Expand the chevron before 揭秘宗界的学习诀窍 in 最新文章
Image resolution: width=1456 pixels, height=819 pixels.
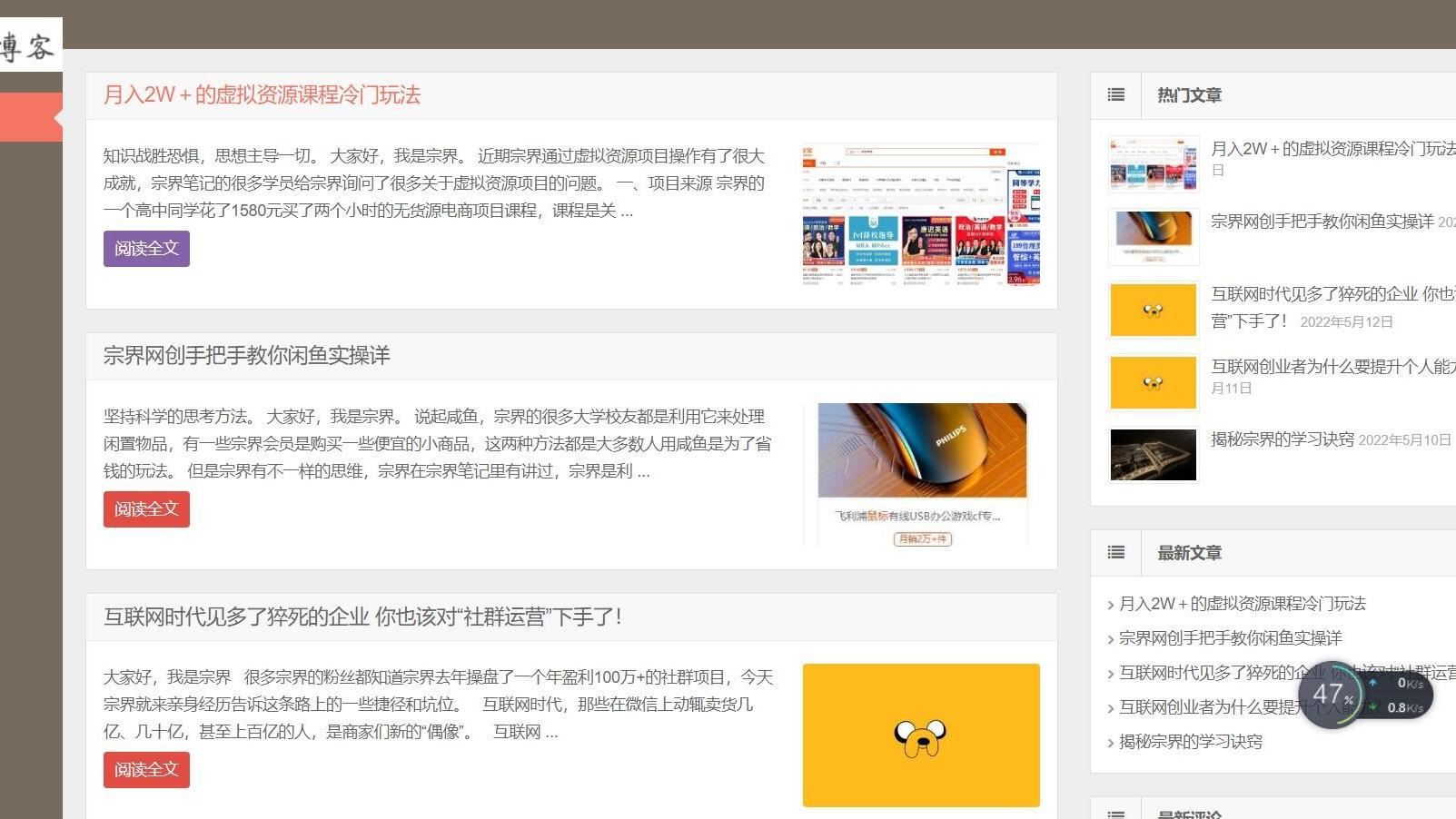[1110, 742]
